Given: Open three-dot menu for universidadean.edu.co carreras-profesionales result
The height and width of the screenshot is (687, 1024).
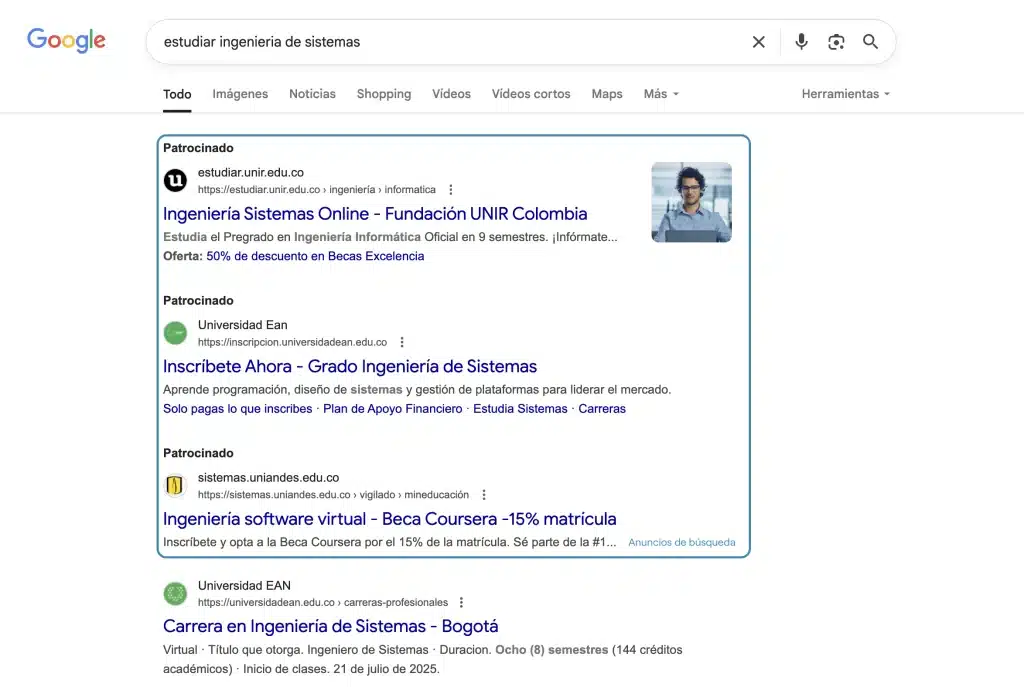Looking at the screenshot, I should [461, 603].
